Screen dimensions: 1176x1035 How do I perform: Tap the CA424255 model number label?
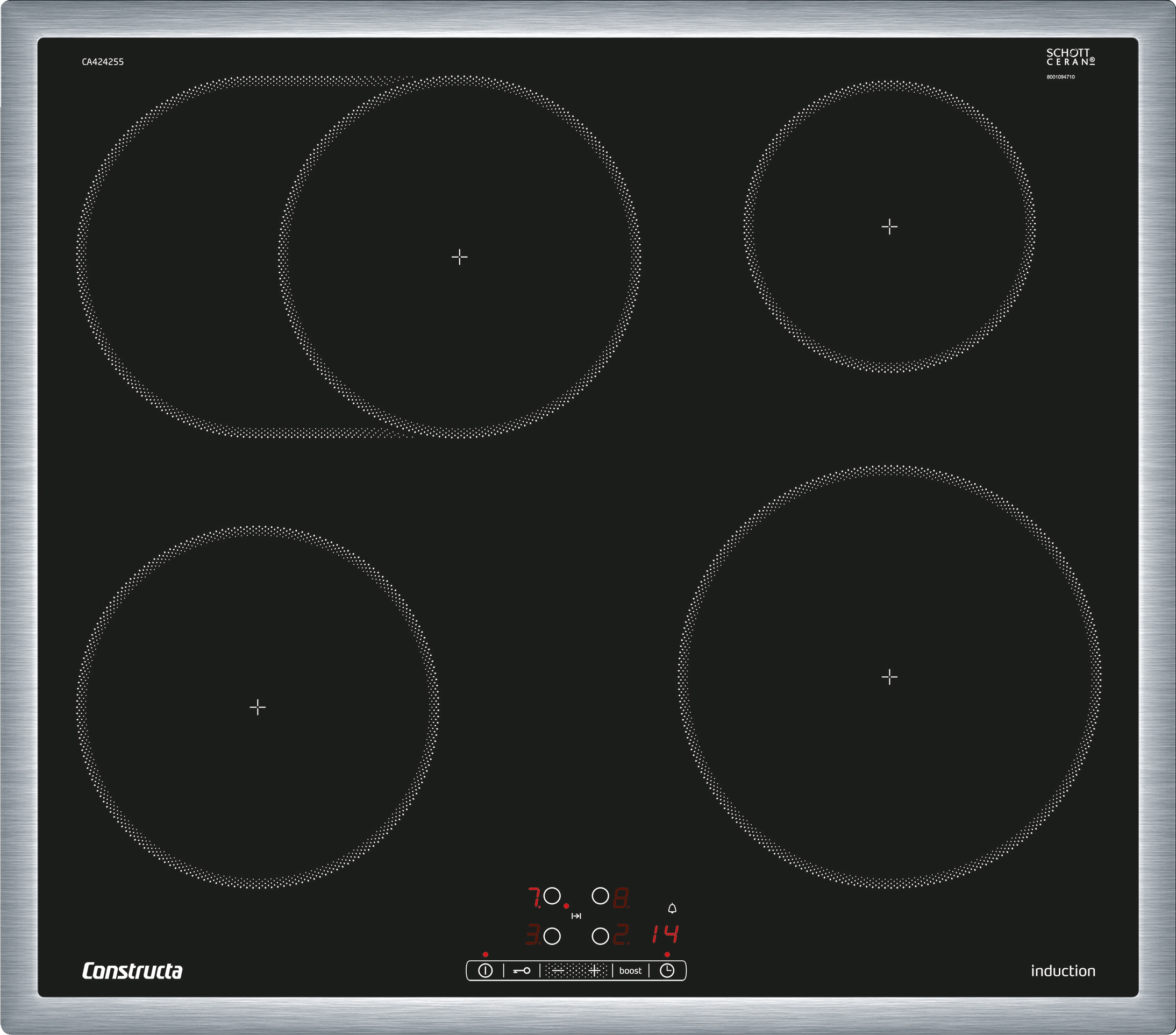pyautogui.click(x=103, y=61)
